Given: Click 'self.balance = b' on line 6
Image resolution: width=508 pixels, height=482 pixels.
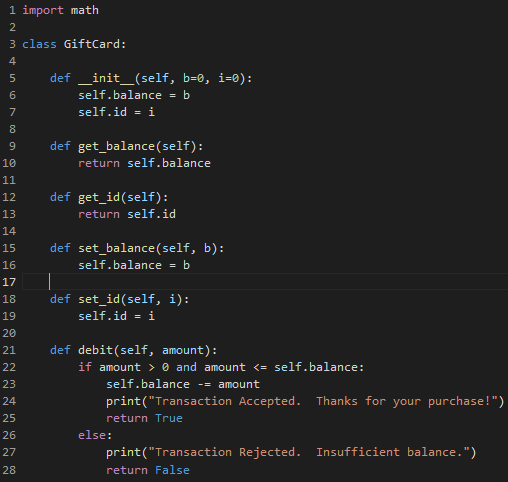Looking at the screenshot, I should coord(134,95).
